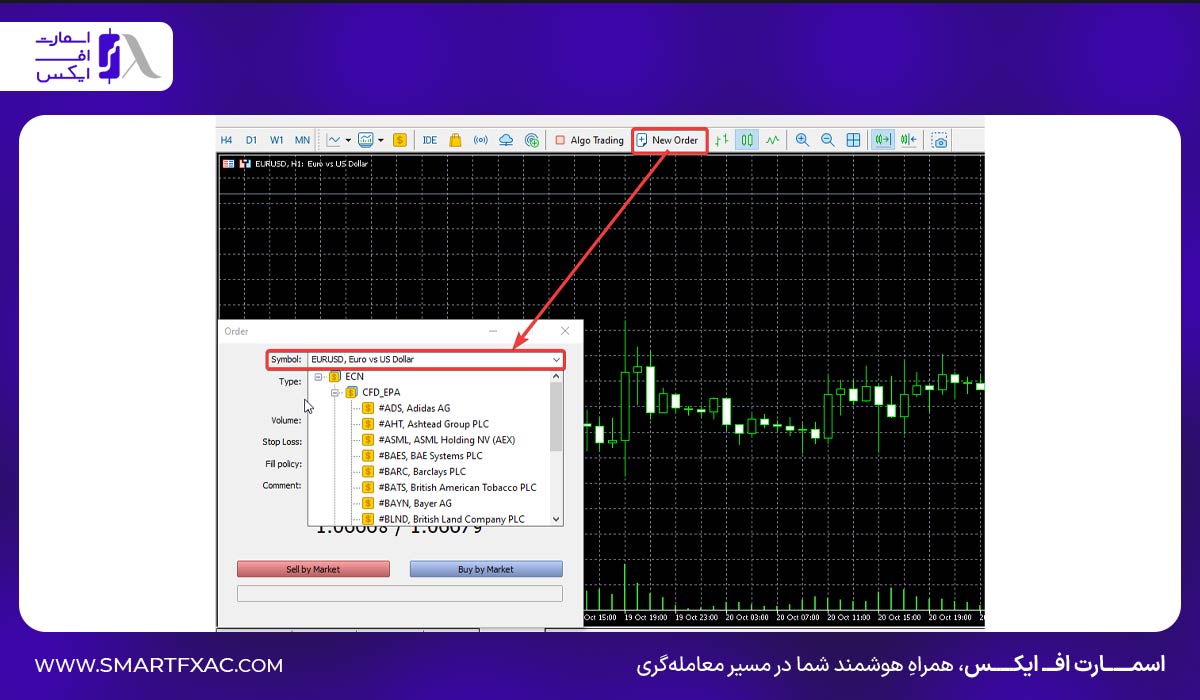Click scroll-up arrow of symbol list
The image size is (1200, 700).
tap(557, 376)
